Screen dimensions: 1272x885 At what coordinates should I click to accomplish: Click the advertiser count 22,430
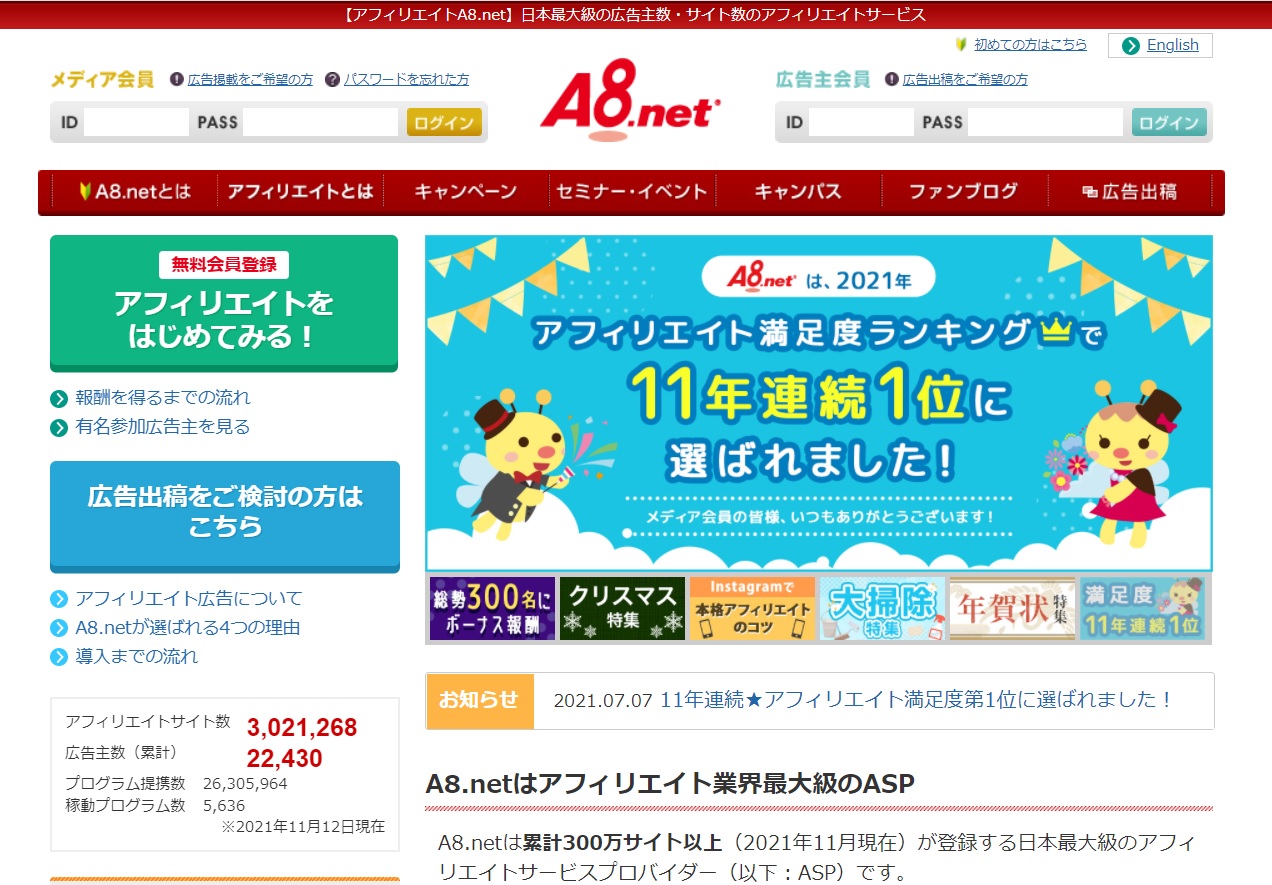pyautogui.click(x=285, y=758)
